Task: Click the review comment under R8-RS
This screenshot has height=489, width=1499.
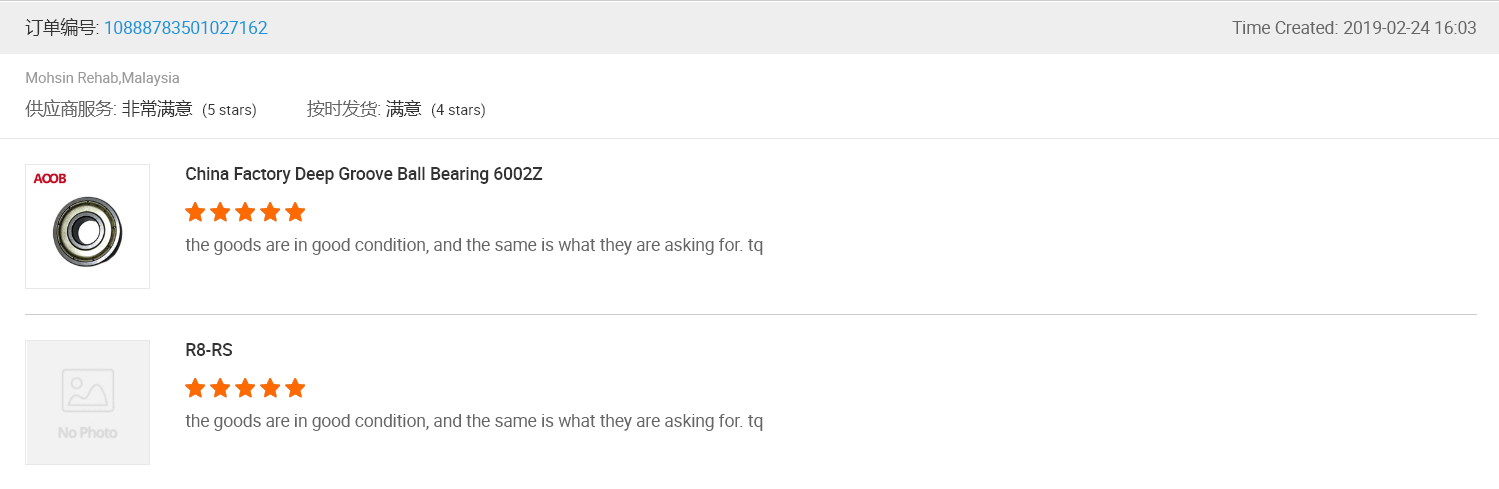Action: click(x=474, y=421)
